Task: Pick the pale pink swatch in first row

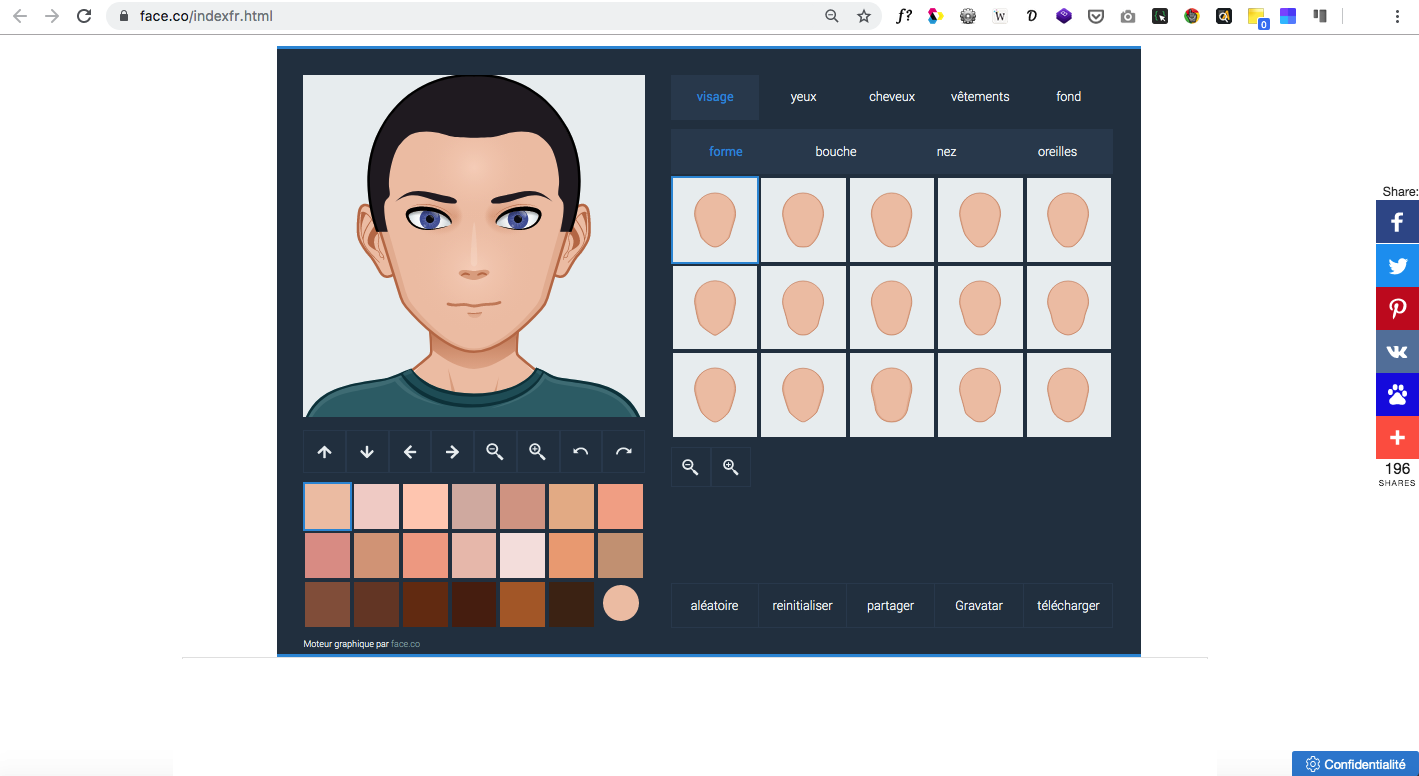Action: tap(376, 507)
